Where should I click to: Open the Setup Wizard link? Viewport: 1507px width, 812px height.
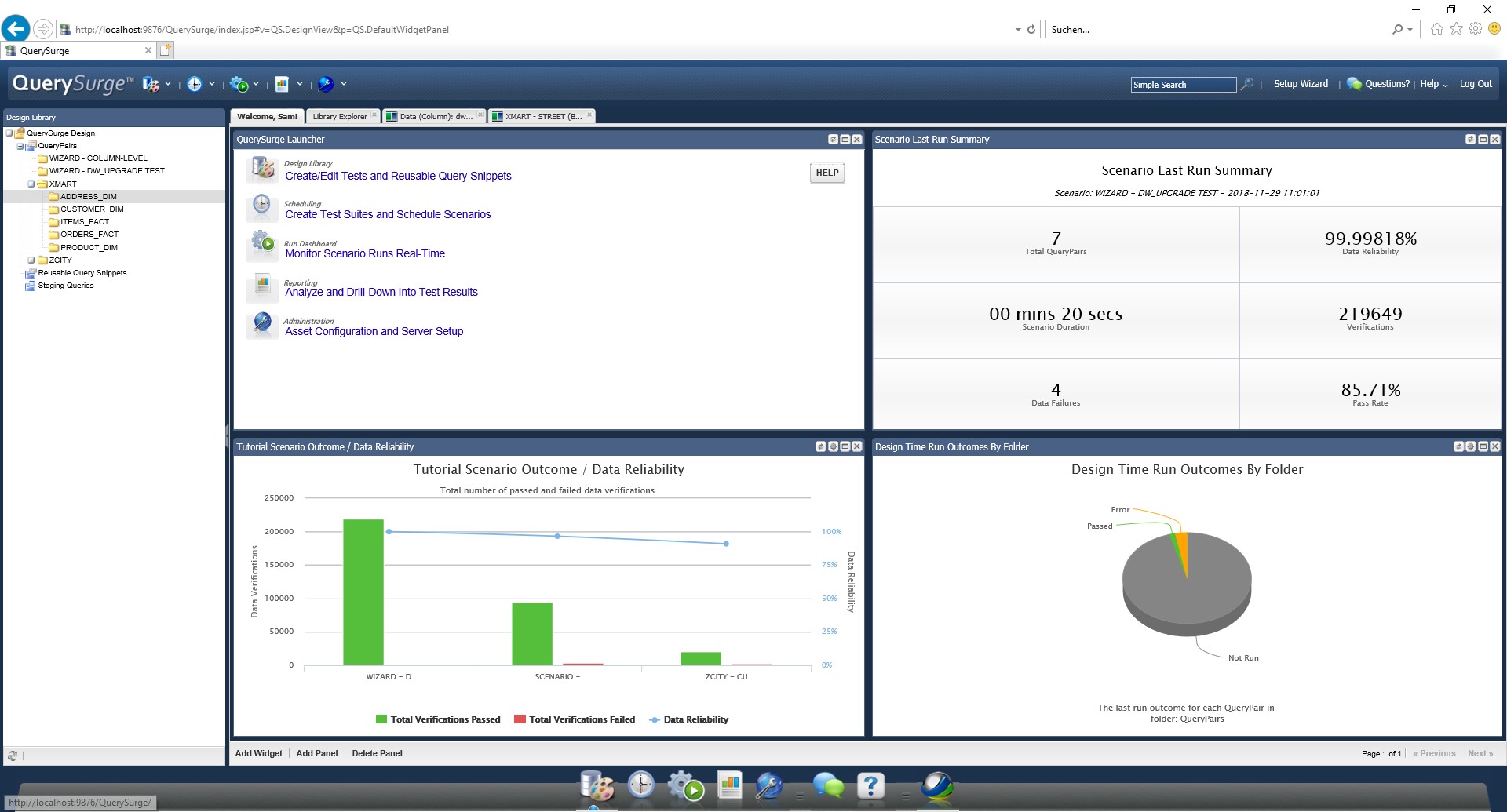(x=1301, y=84)
